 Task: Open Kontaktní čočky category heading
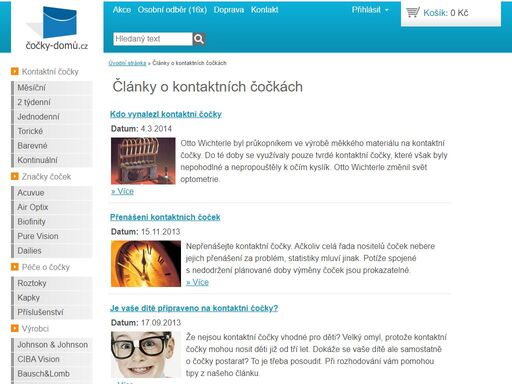[50, 71]
